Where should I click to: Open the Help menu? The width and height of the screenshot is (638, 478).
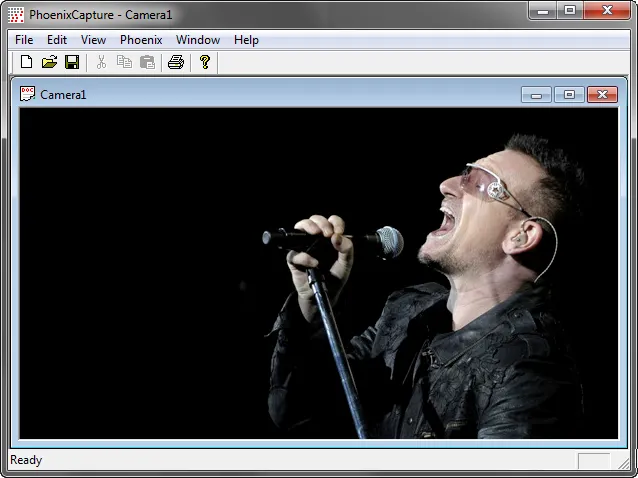coord(246,40)
